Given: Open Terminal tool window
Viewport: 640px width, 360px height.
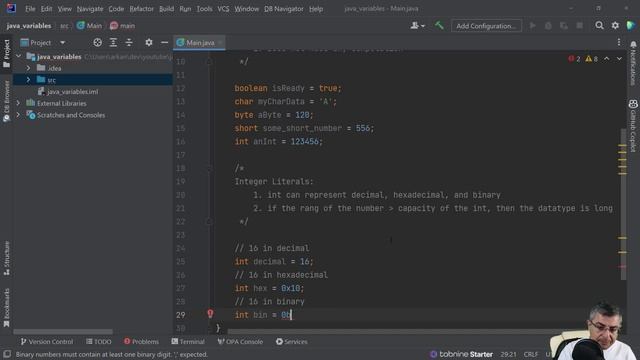Looking at the screenshot, I should tap(188, 342).
